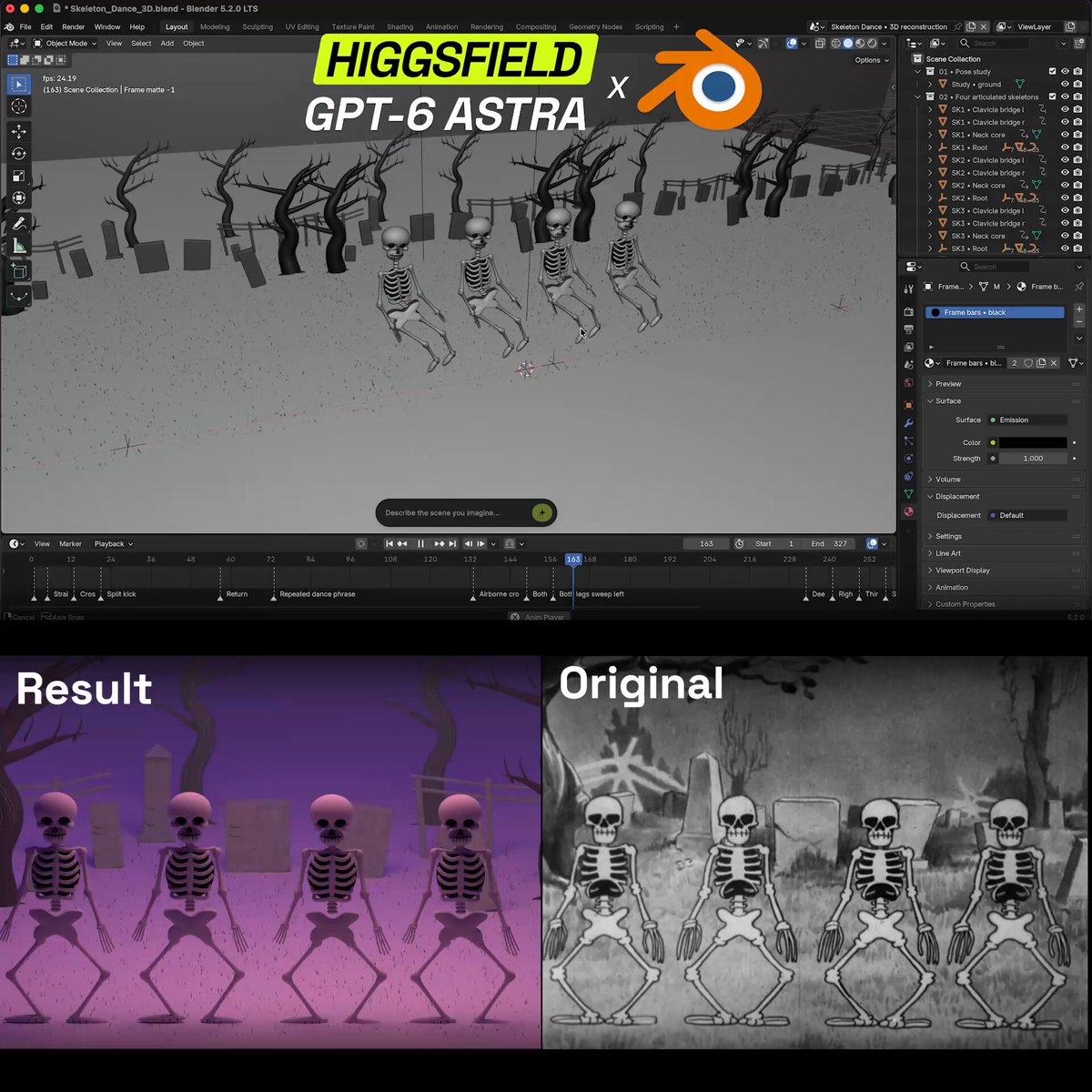The image size is (1092, 1092).
Task: Open the Object Data green triangle tab
Action: tap(908, 494)
